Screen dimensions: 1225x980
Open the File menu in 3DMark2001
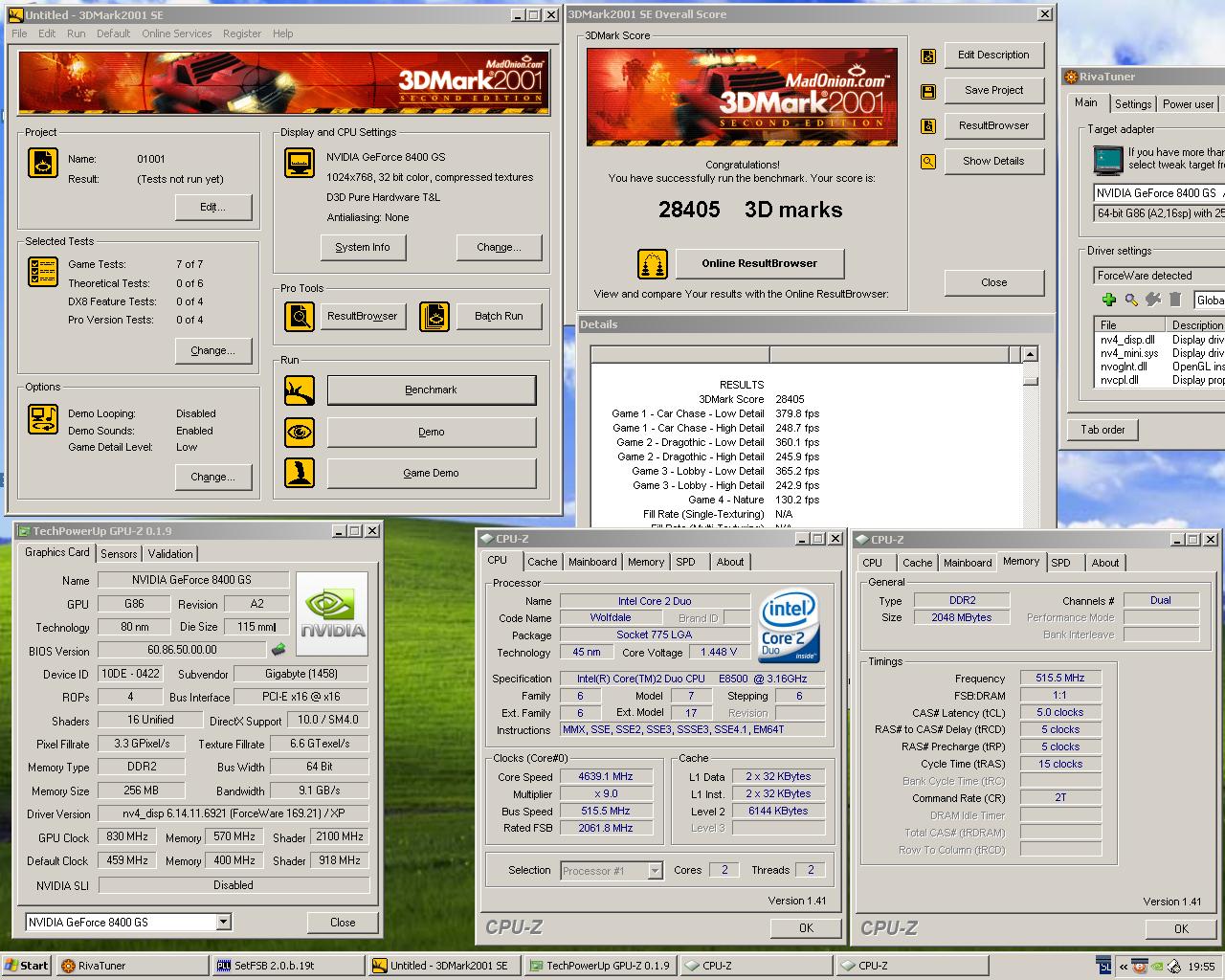click(x=19, y=33)
